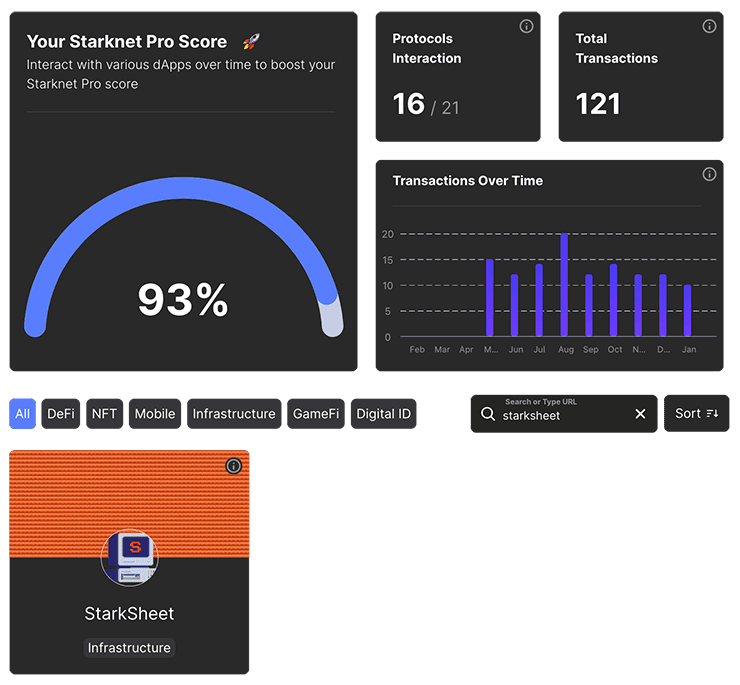Open the Sort dropdown
The image size is (740, 685).
697,414
